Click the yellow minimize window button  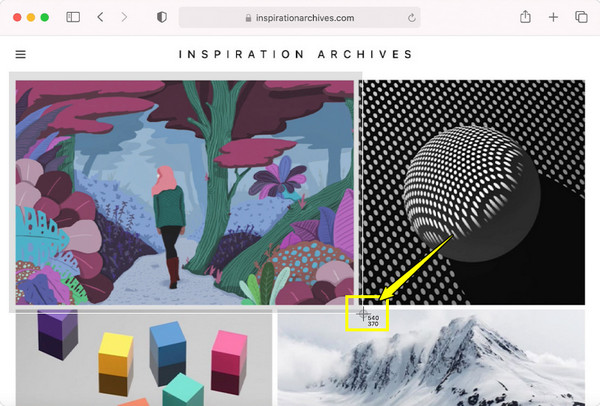click(x=31, y=17)
